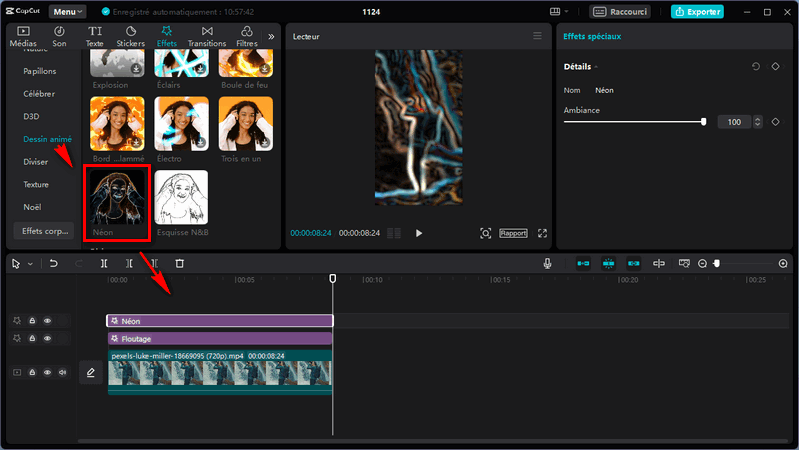The height and width of the screenshot is (450, 799).
Task: Delete left of playhead
Action: [129, 263]
